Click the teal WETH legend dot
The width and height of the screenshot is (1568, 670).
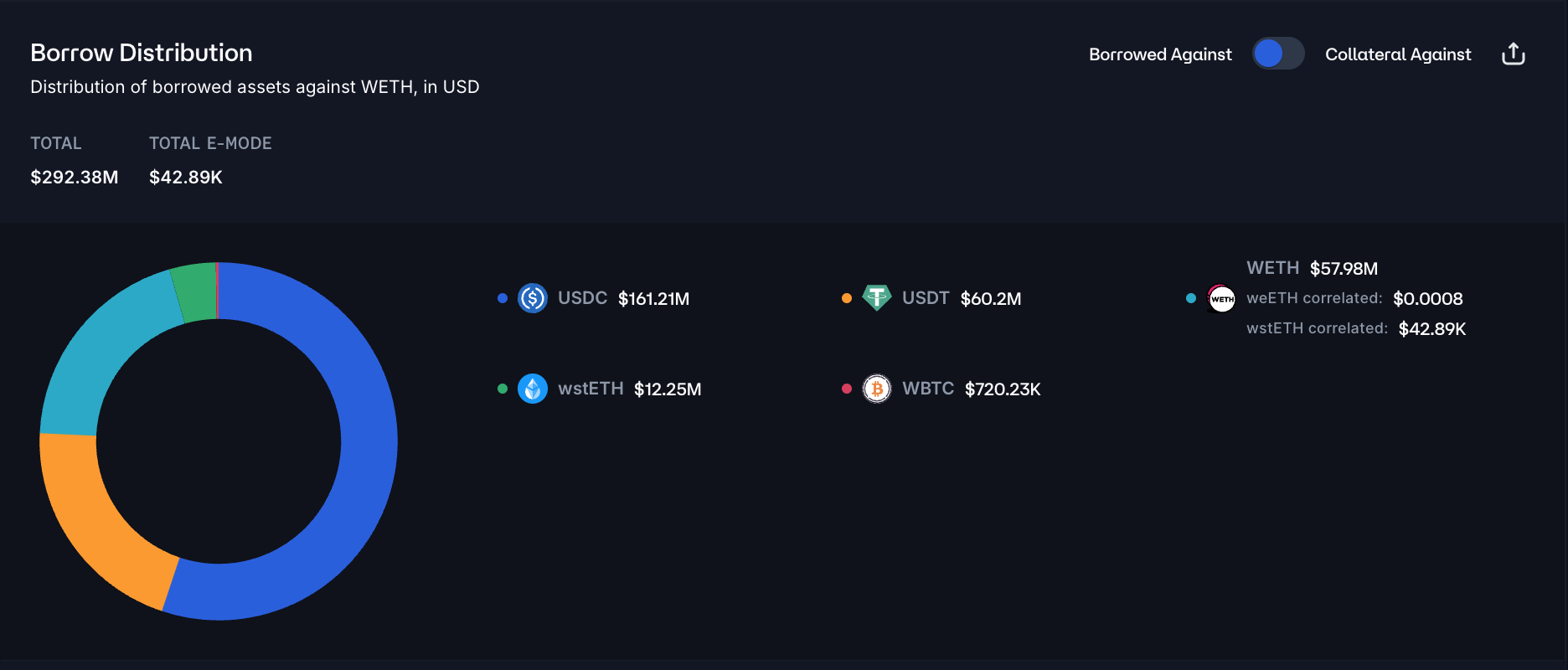pyautogui.click(x=1191, y=298)
